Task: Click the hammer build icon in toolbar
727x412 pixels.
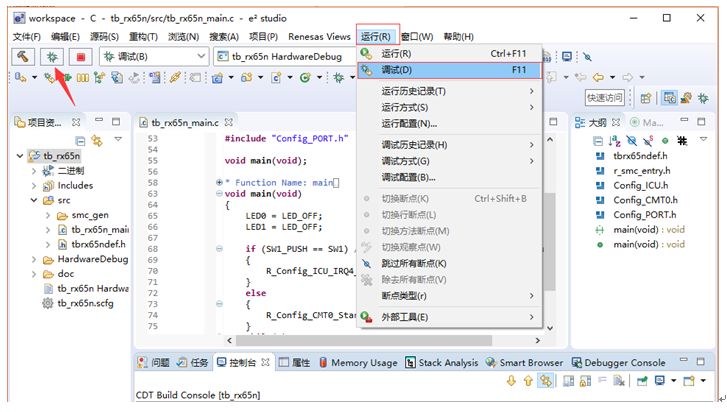Action: [x=23, y=57]
